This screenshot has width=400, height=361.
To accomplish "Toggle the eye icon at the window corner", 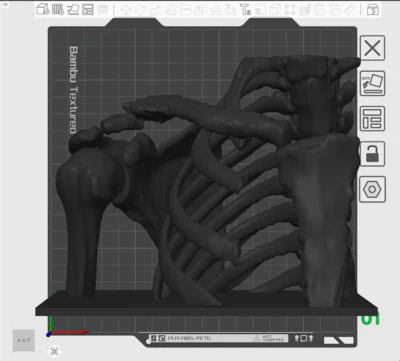I will (x=5, y=4).
